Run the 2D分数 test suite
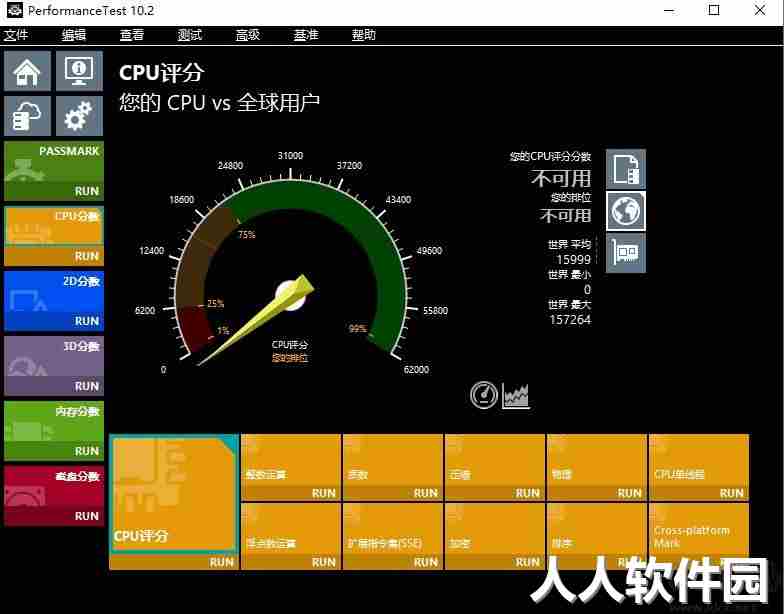Image resolution: width=784 pixels, height=614 pixels. 87,321
